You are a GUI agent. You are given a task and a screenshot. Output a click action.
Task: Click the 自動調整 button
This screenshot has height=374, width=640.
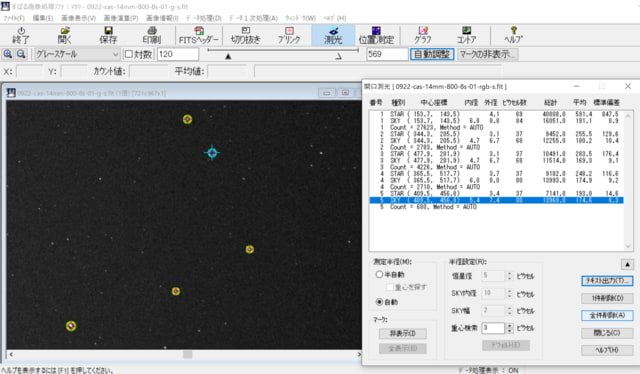tap(432, 54)
